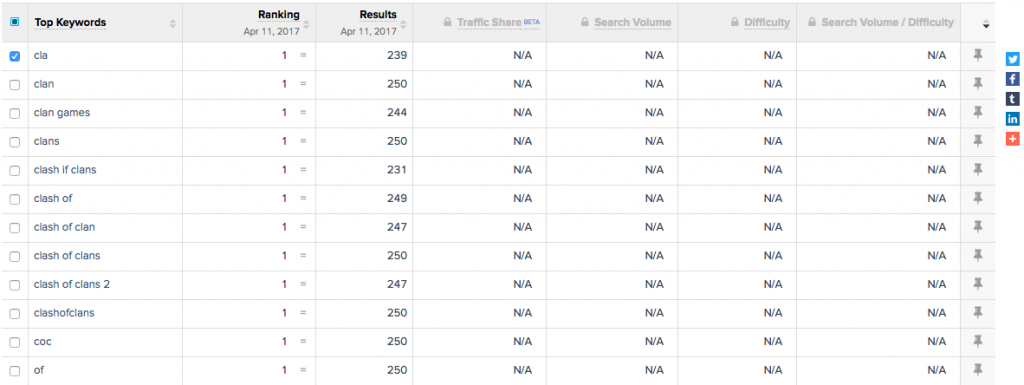Open more sharing options plus icon
This screenshot has height=385, width=1024.
(x=1012, y=139)
